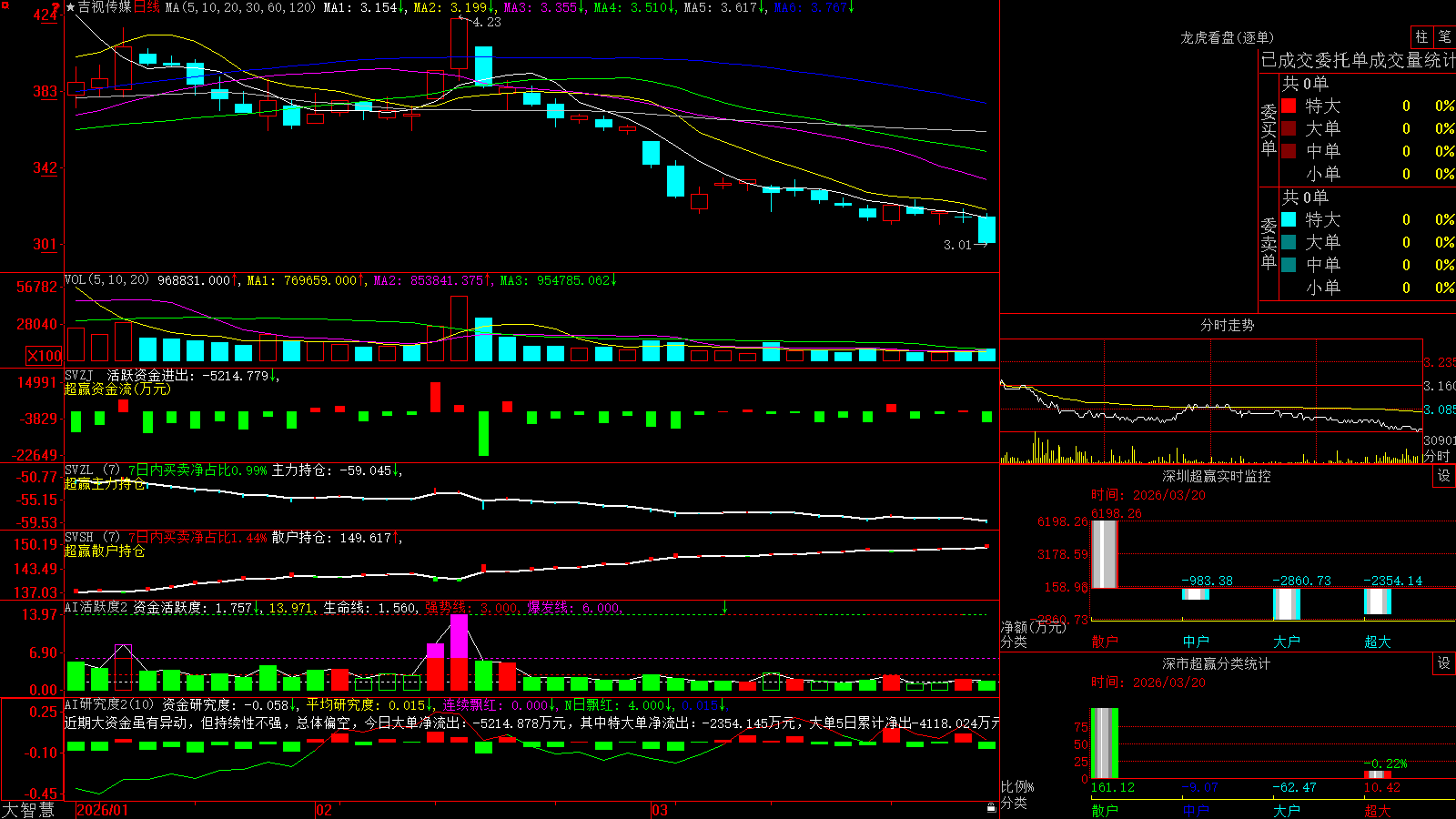Click the -983.38 中户 net value
The image size is (1456, 819).
1208,581
